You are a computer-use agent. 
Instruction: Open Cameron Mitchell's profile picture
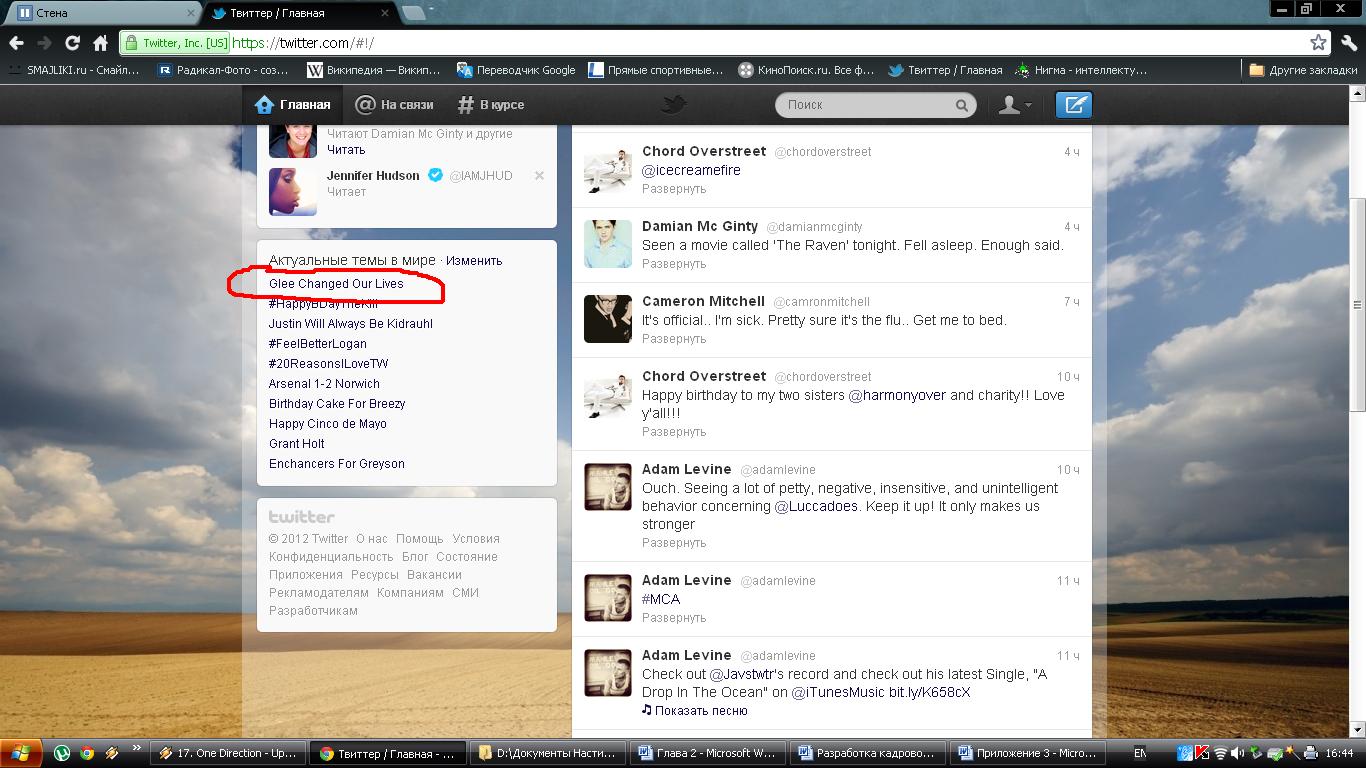pyautogui.click(x=607, y=319)
